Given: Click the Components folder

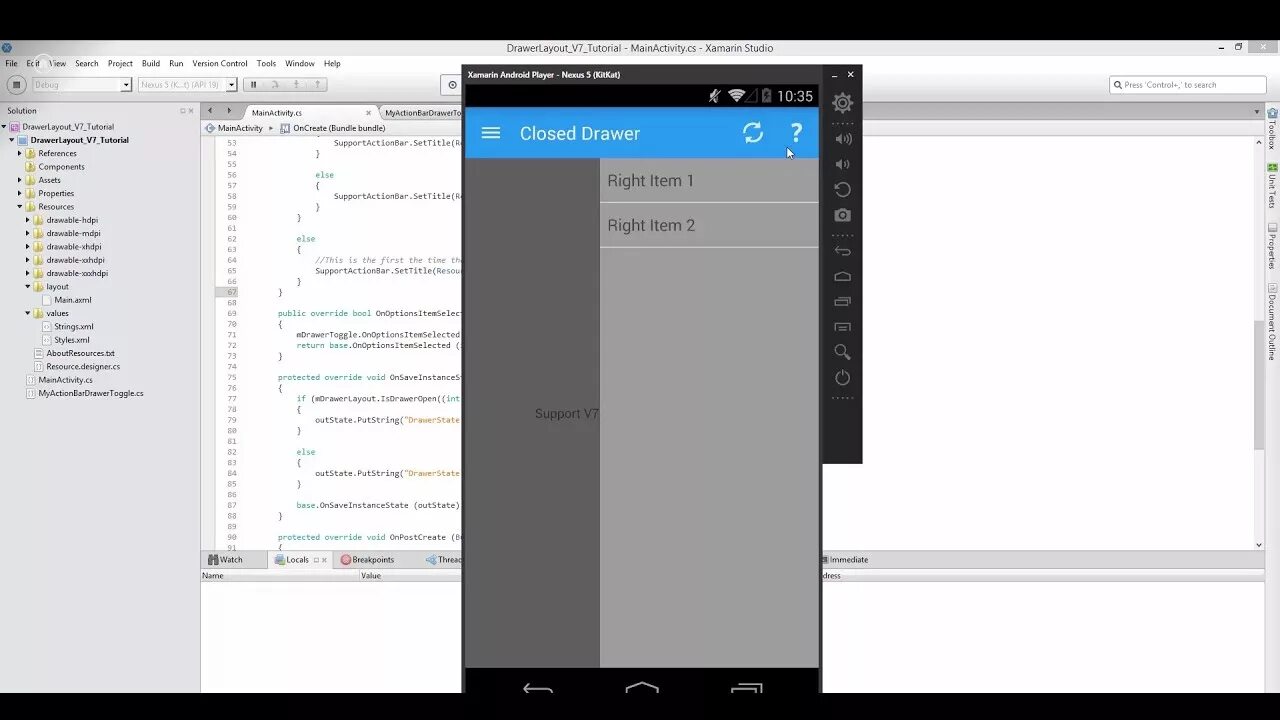Looking at the screenshot, I should pos(61,167).
